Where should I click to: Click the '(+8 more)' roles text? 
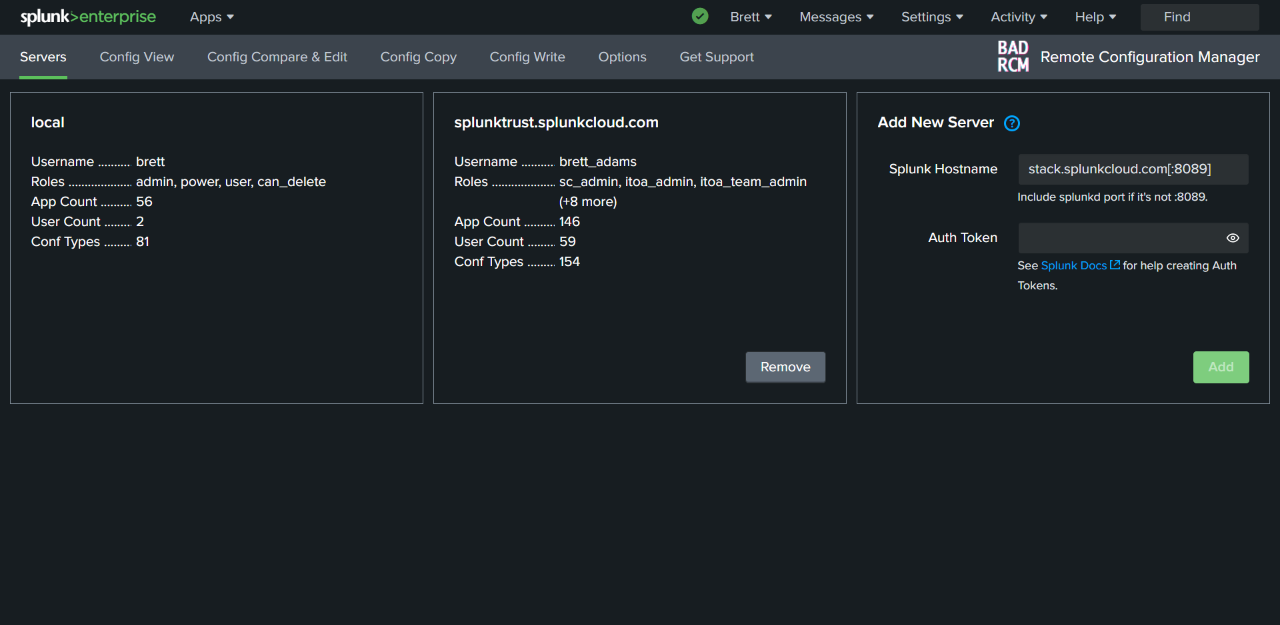click(x=588, y=202)
